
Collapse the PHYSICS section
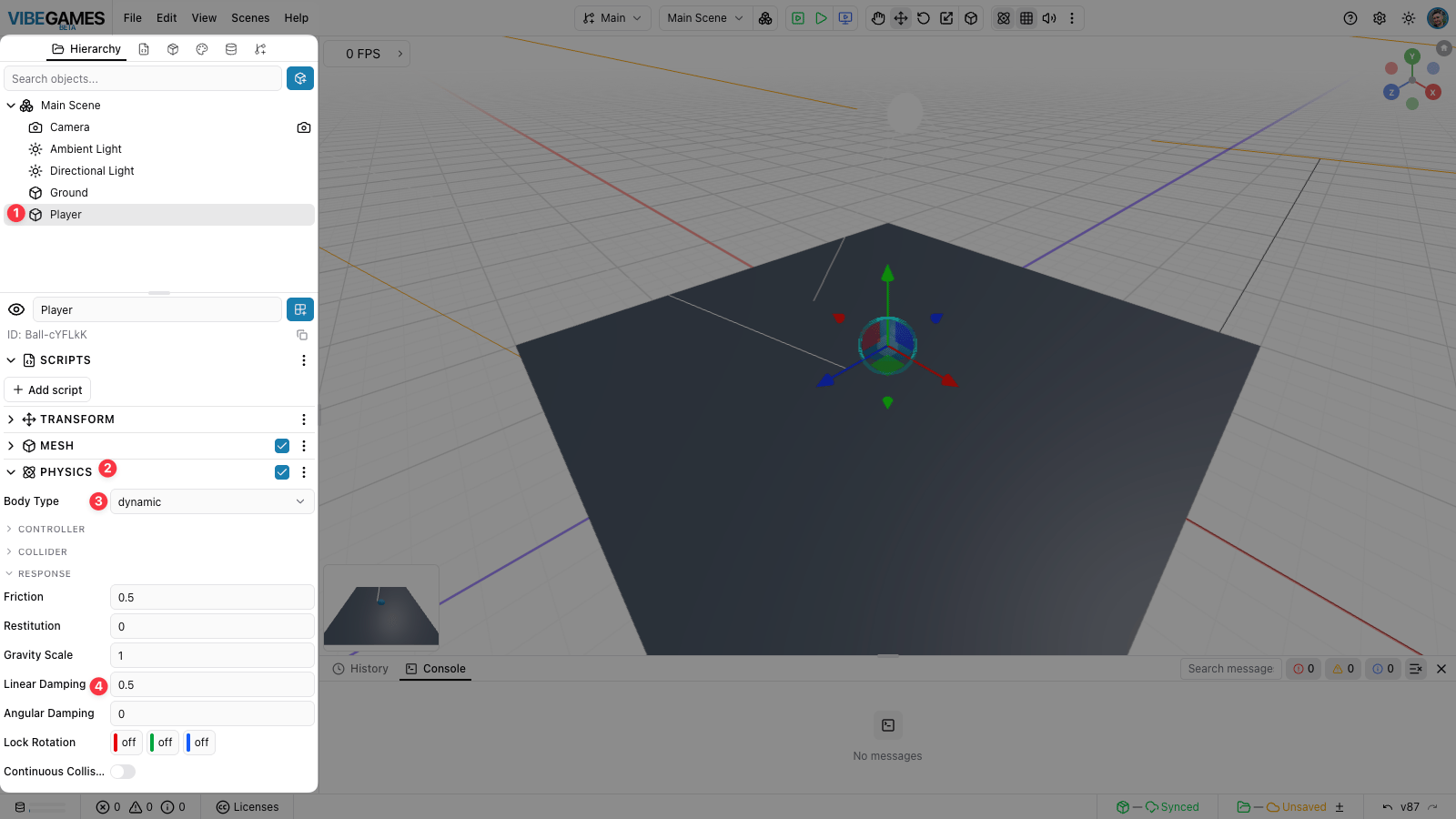[x=11, y=472]
